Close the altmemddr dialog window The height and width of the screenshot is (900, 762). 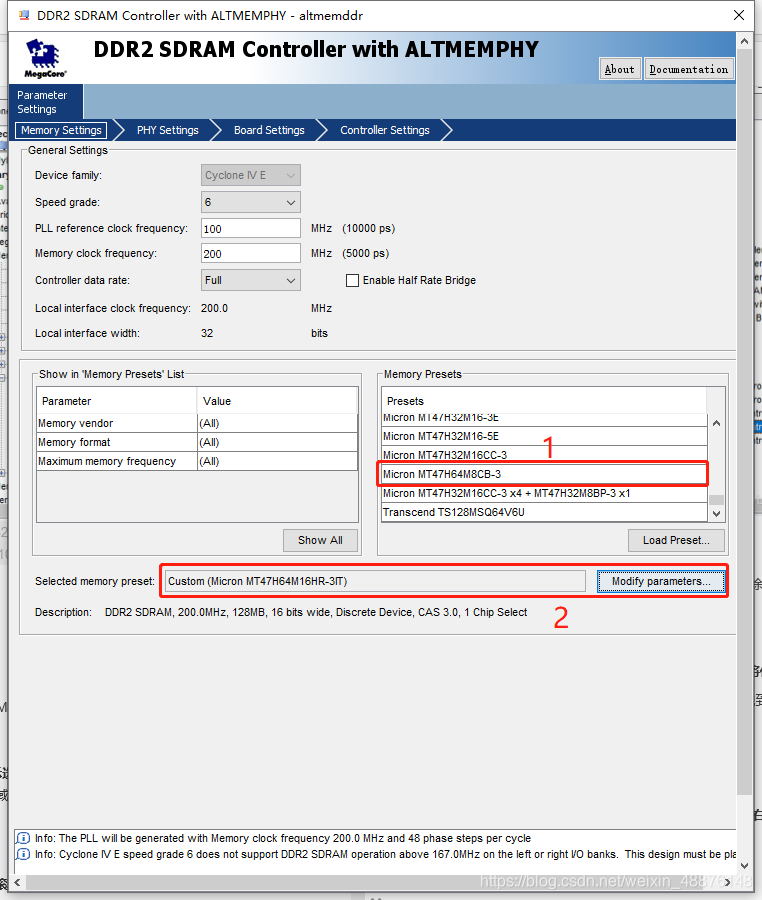coord(739,15)
